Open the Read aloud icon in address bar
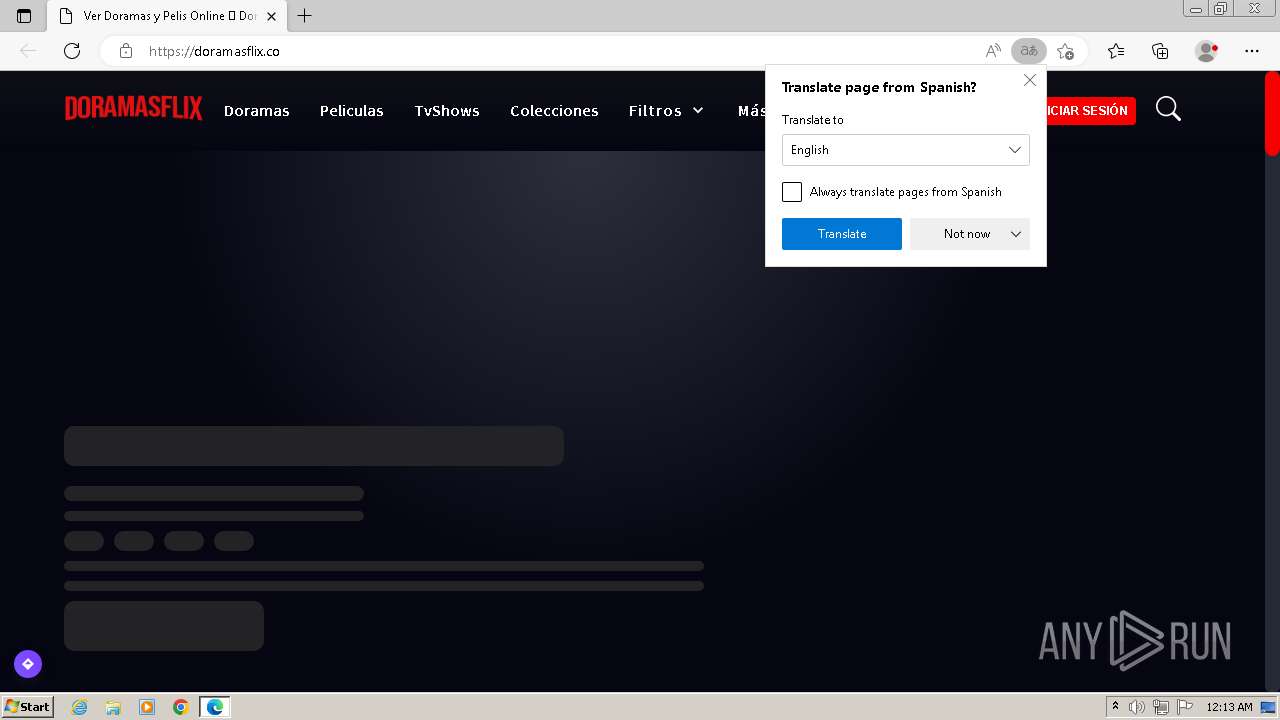 click(x=993, y=51)
